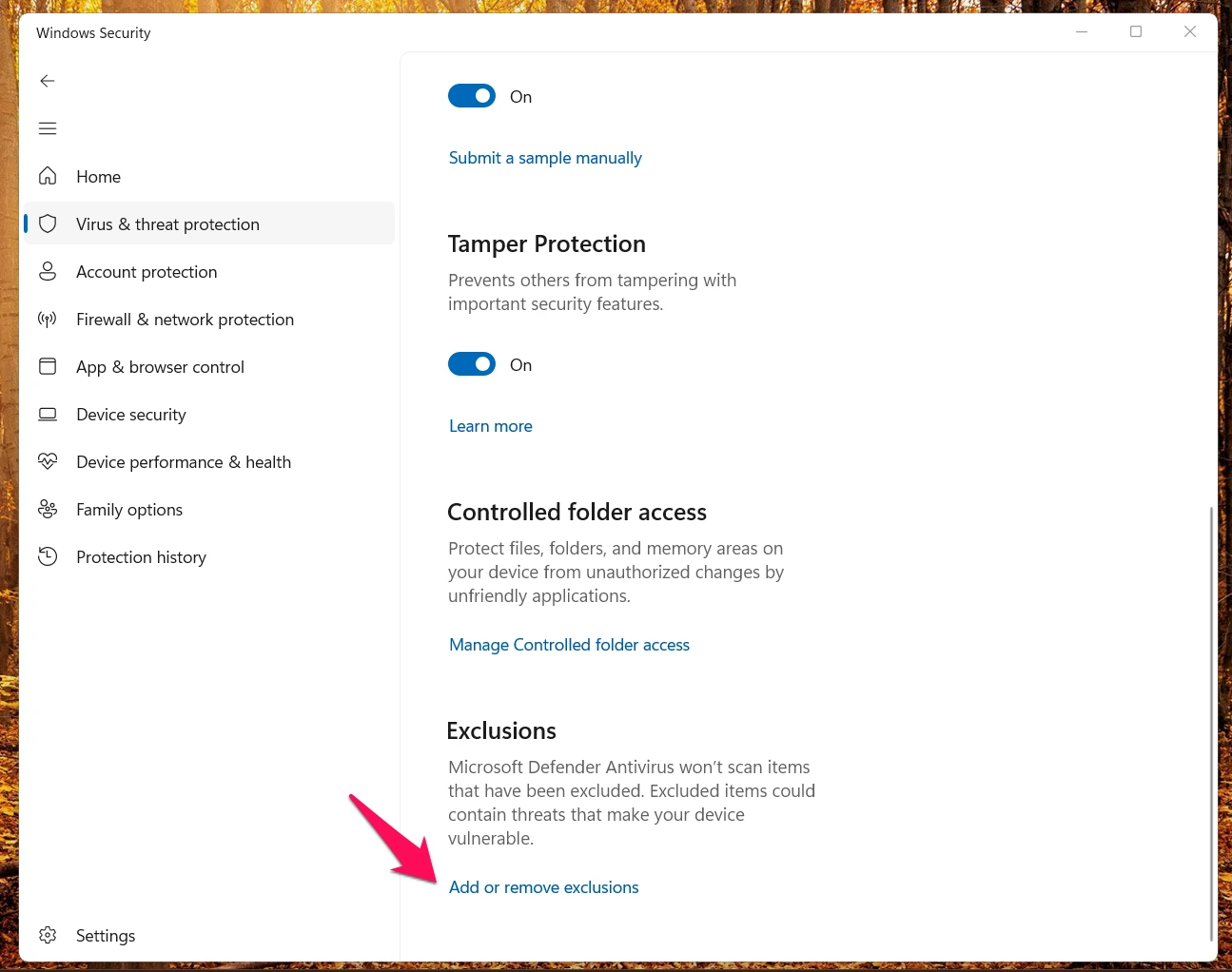This screenshot has width=1232, height=972.
Task: Minimize the Windows Security window
Action: click(x=1082, y=31)
